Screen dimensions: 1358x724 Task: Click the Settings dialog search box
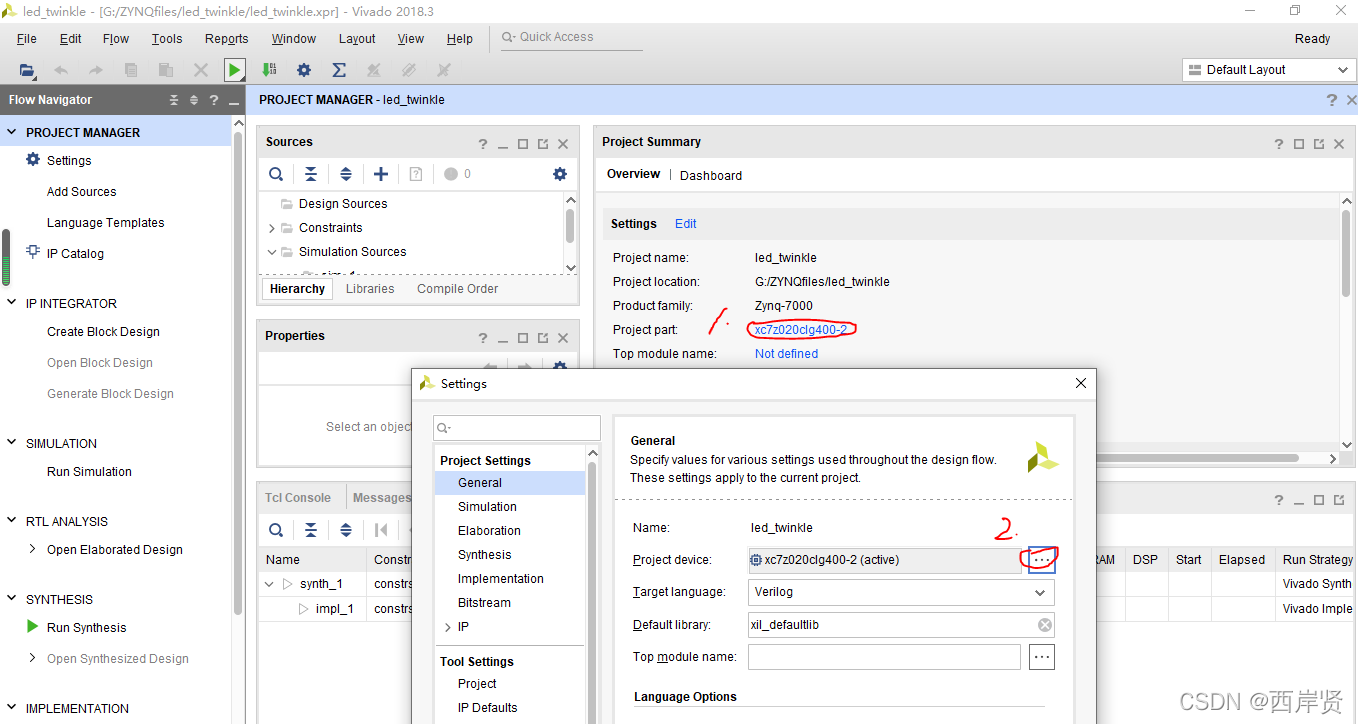(x=517, y=428)
